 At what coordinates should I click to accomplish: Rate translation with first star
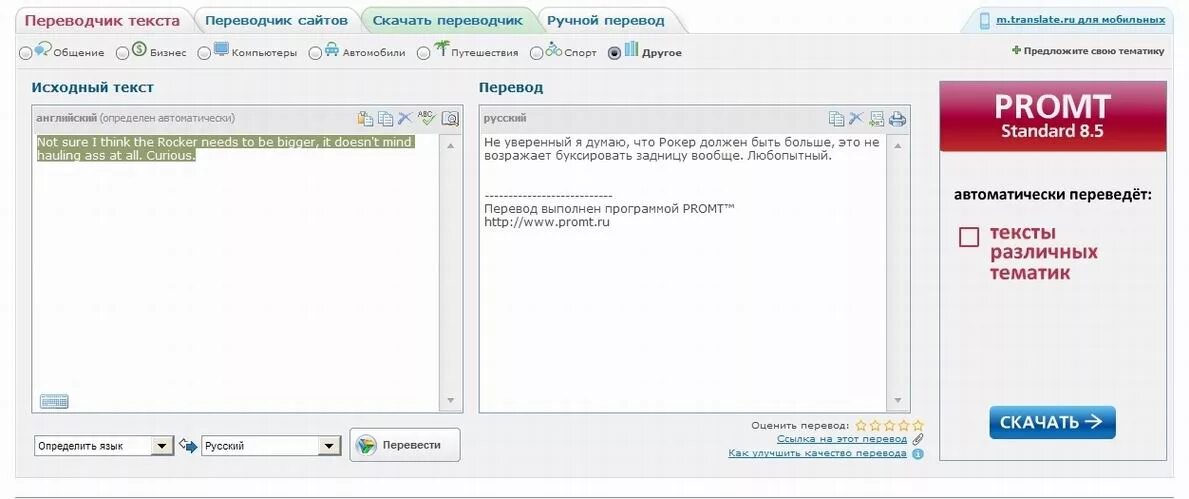861,425
